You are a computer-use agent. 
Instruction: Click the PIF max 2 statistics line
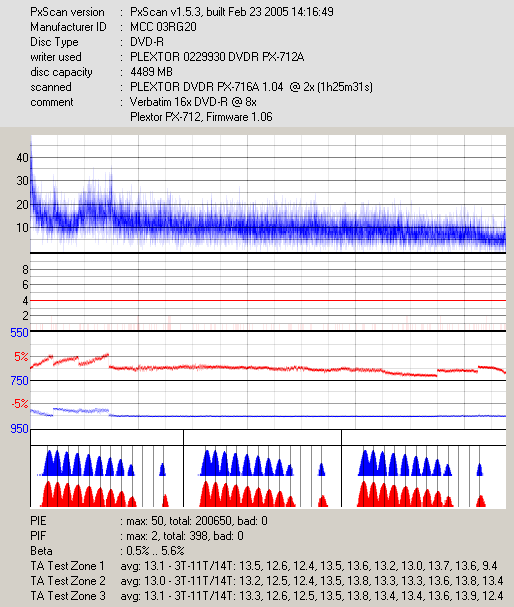pos(137,536)
